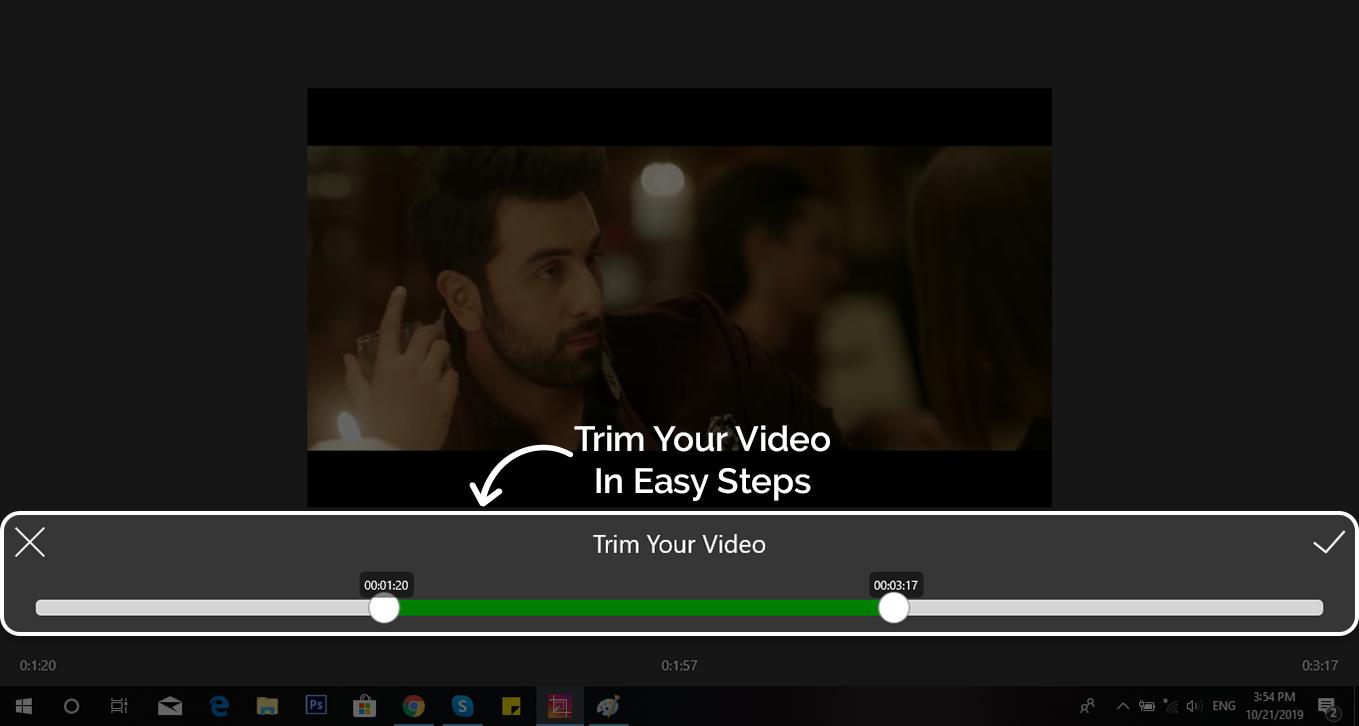Screen dimensions: 1359x726
Task: Click the 00:01:20 start time tooltip
Action: [386, 585]
